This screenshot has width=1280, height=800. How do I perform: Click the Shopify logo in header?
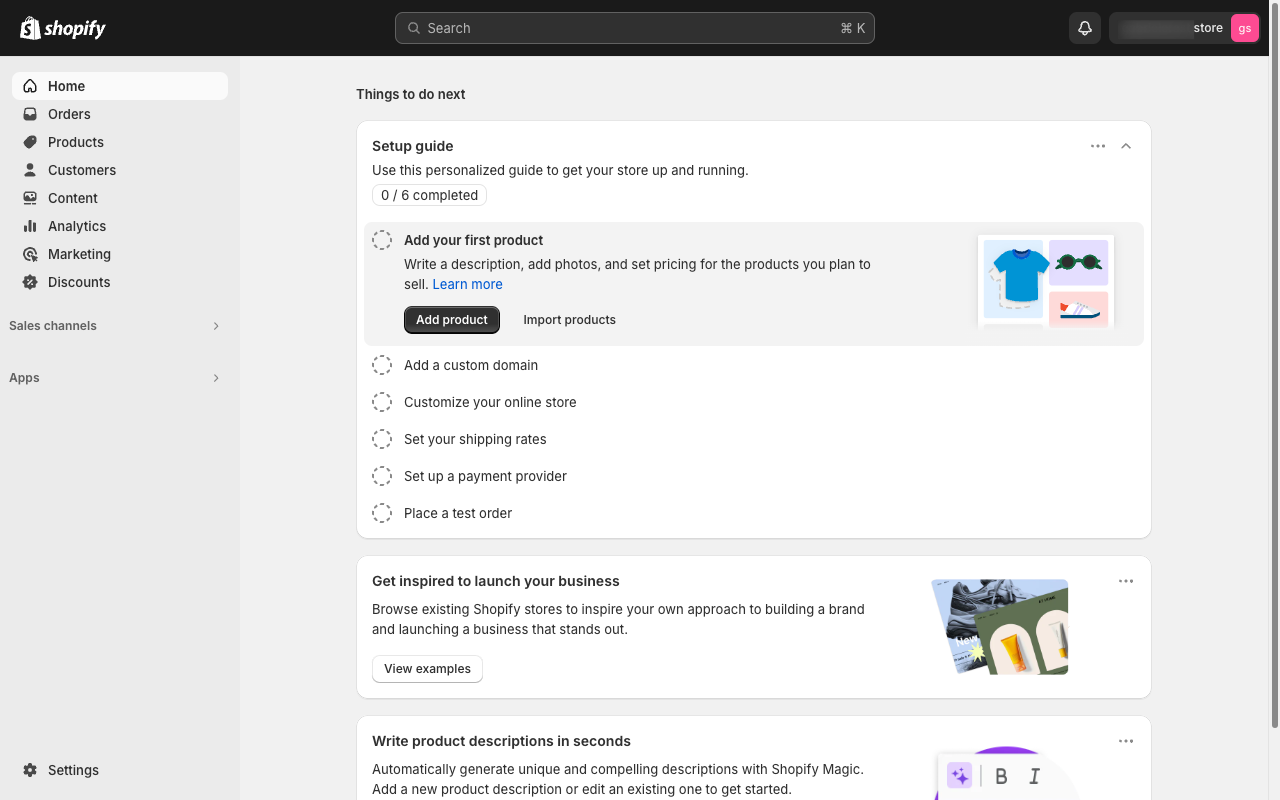63,28
